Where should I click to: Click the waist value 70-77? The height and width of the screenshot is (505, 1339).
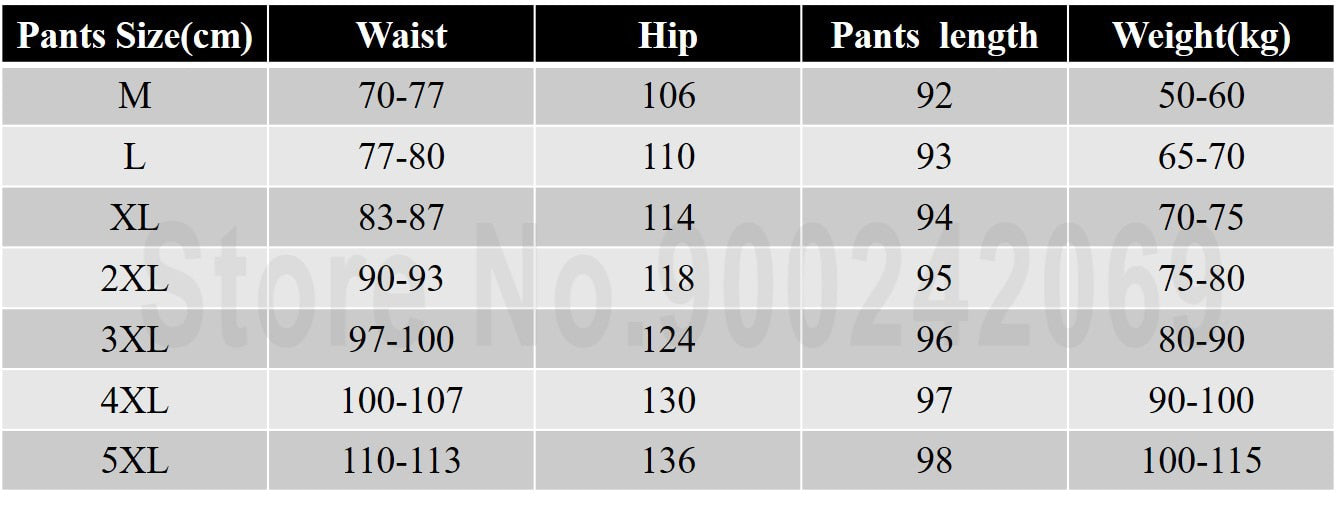click(x=401, y=96)
